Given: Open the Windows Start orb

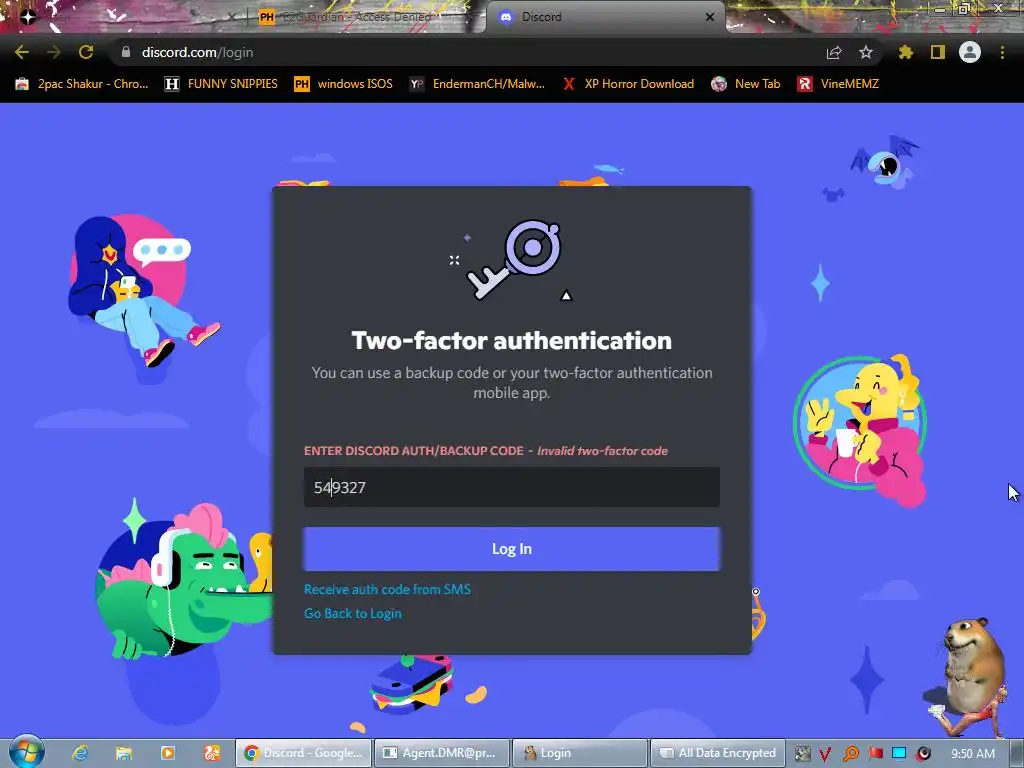Looking at the screenshot, I should point(26,752).
